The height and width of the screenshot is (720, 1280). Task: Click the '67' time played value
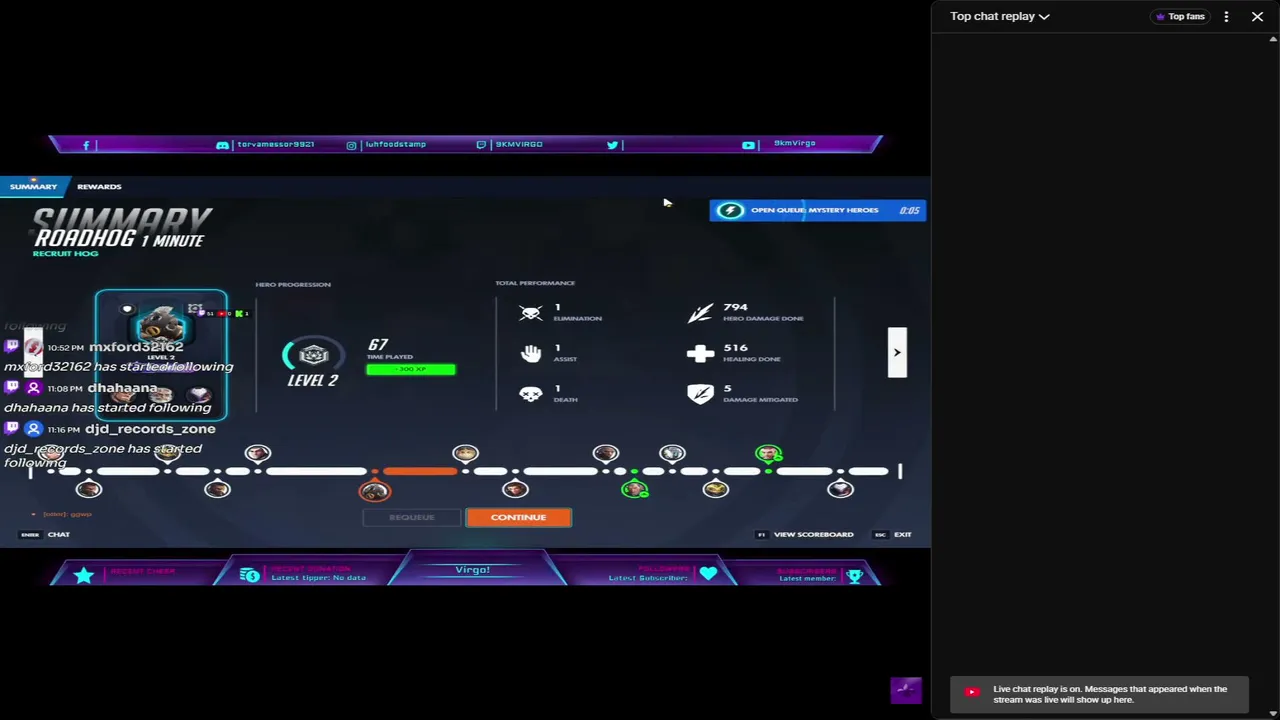[x=377, y=344]
